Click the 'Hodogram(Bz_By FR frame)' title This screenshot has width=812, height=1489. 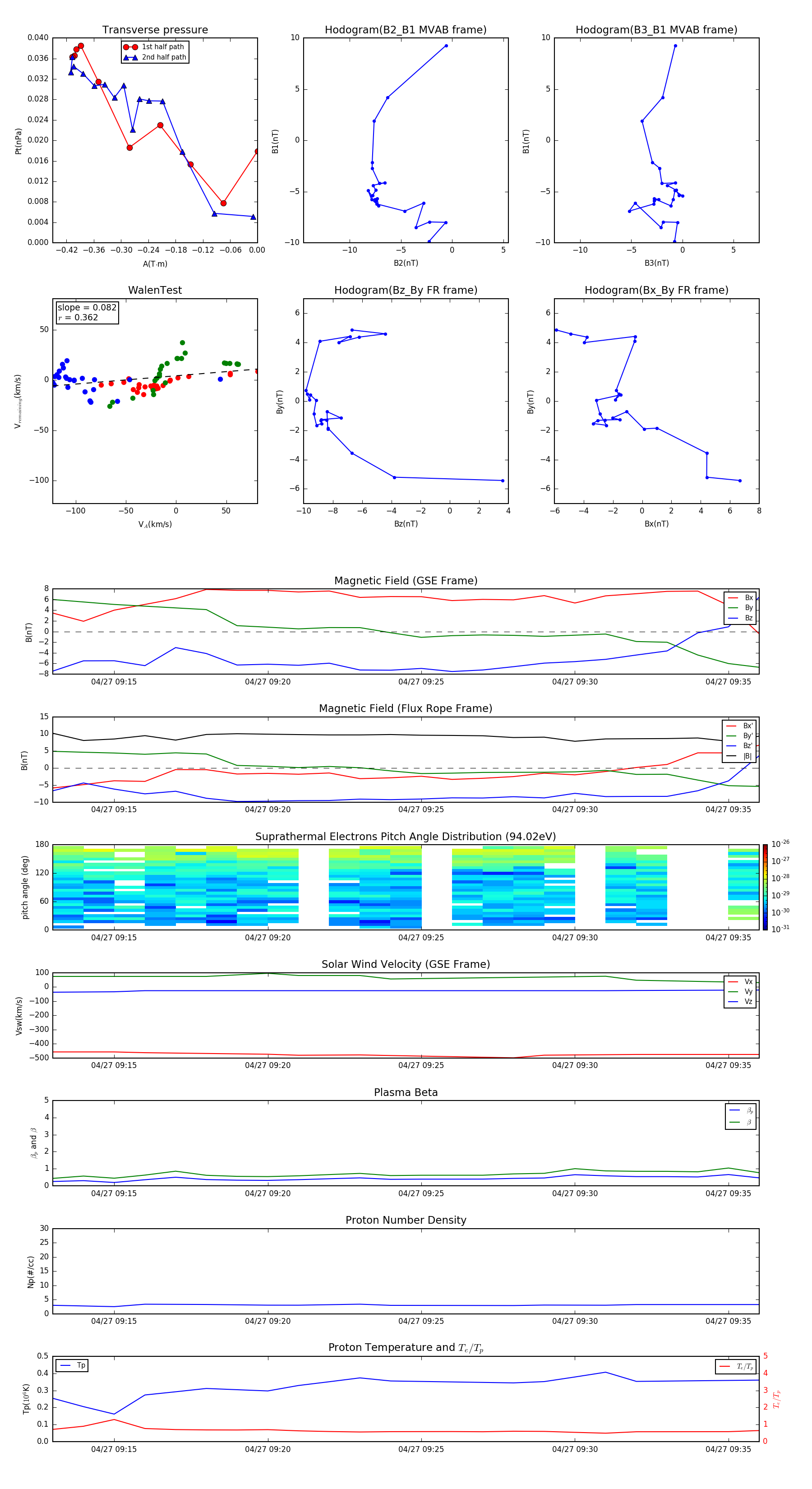tap(406, 290)
